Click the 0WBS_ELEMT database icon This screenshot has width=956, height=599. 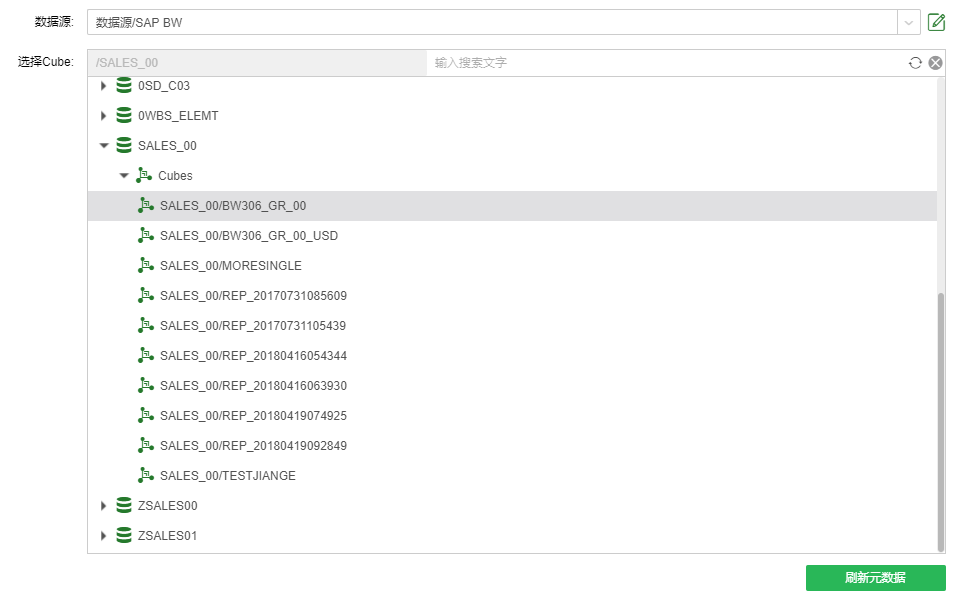pyautogui.click(x=124, y=115)
